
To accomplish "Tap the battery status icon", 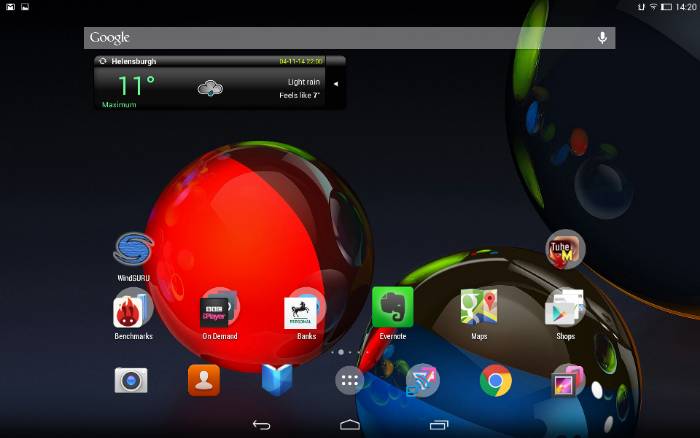I will 667,7.
